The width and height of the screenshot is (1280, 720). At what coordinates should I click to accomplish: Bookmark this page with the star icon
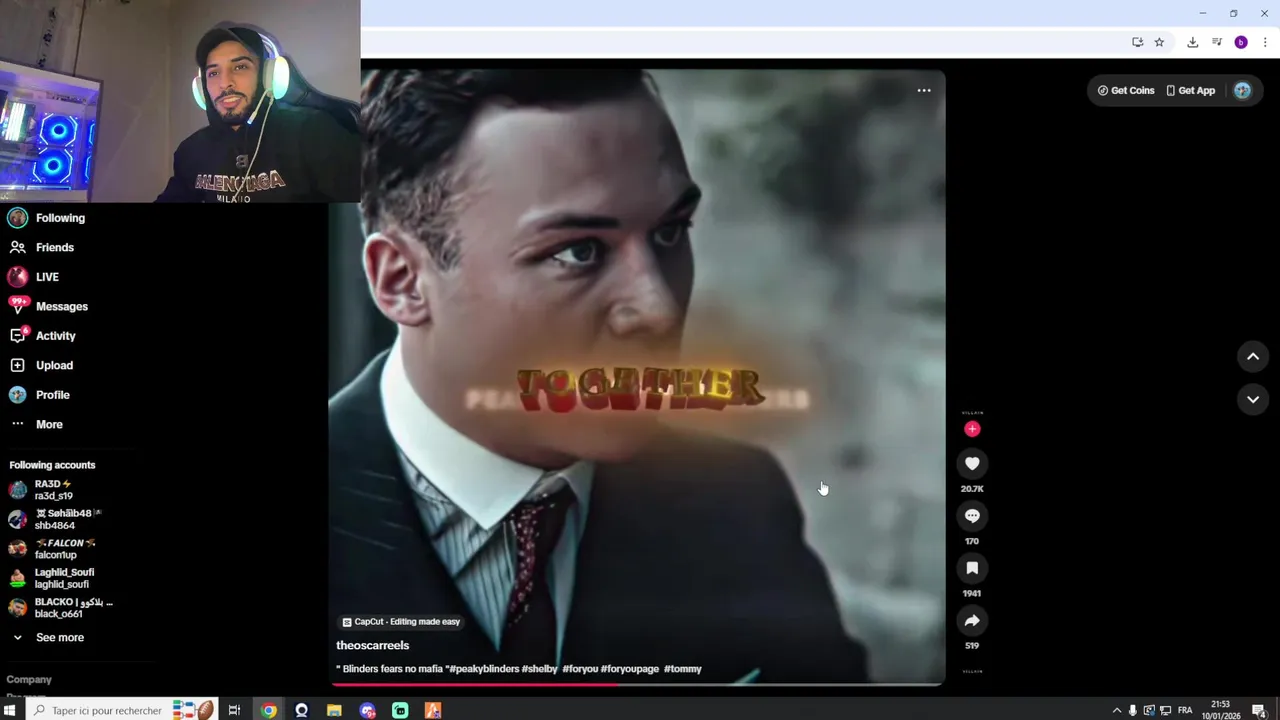click(x=1159, y=42)
